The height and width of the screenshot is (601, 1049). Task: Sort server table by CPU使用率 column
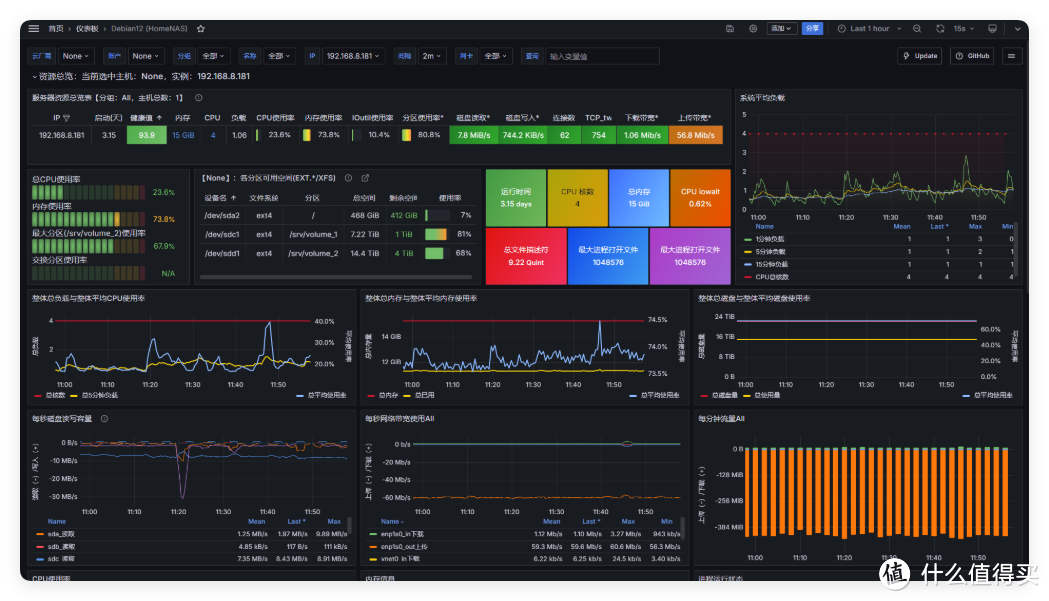[275, 118]
